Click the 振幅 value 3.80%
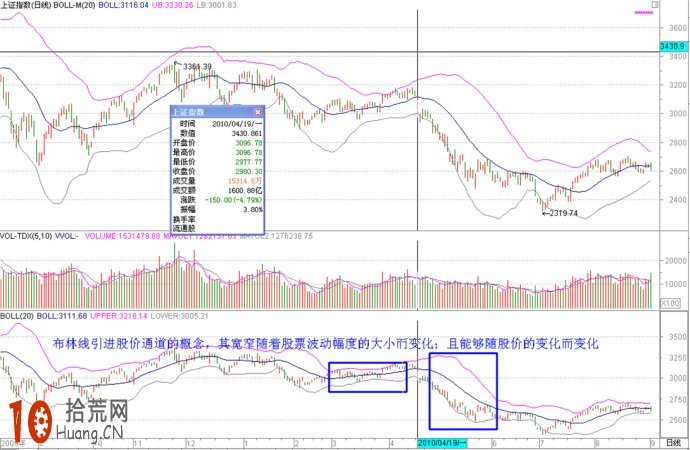 coord(253,209)
